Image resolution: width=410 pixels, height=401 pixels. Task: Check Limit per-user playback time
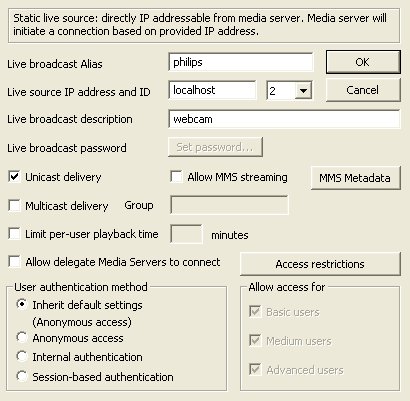tap(14, 234)
